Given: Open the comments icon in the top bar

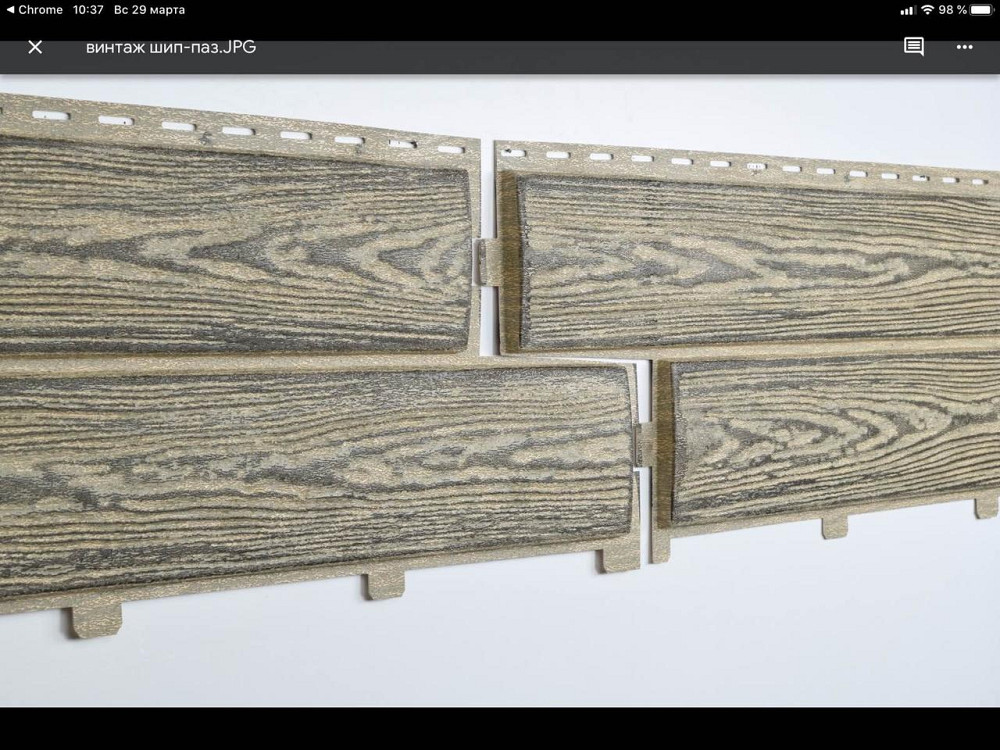Looking at the screenshot, I should [x=913, y=47].
